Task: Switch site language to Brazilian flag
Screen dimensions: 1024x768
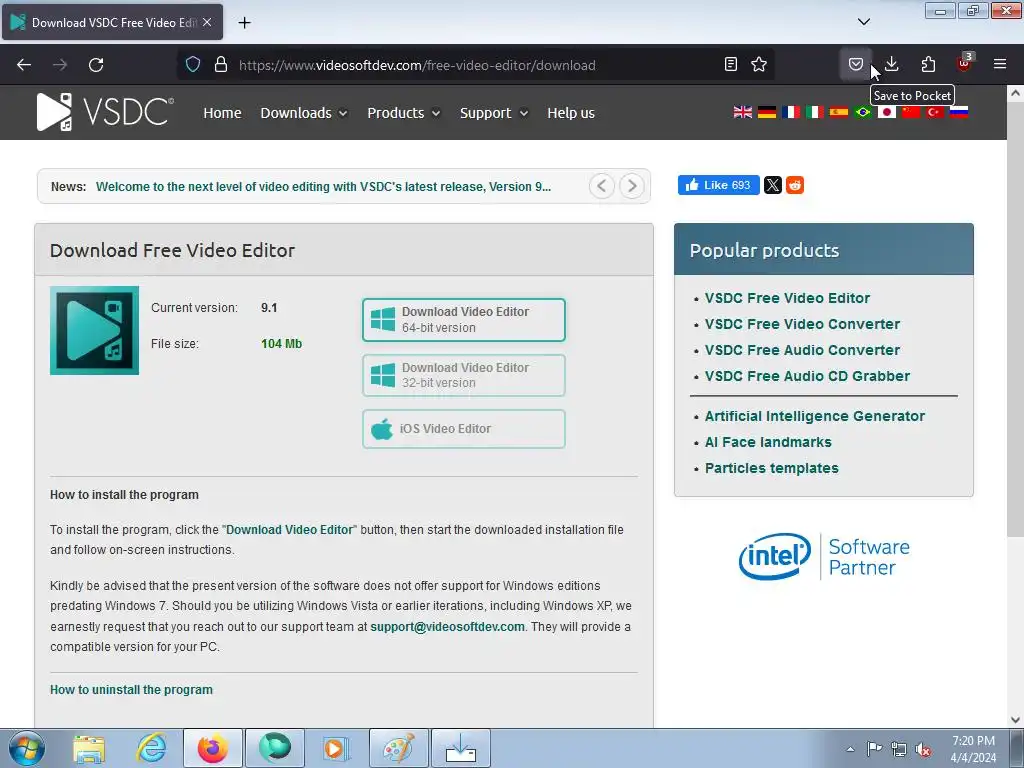Action: (863, 112)
